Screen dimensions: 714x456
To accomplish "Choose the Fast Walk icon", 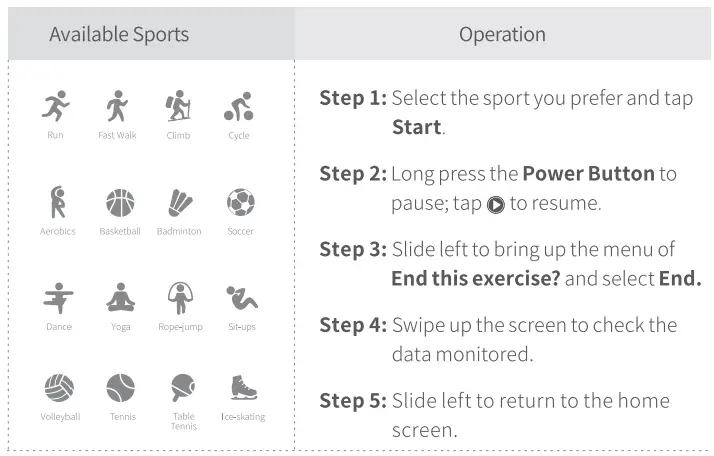I will [x=117, y=106].
